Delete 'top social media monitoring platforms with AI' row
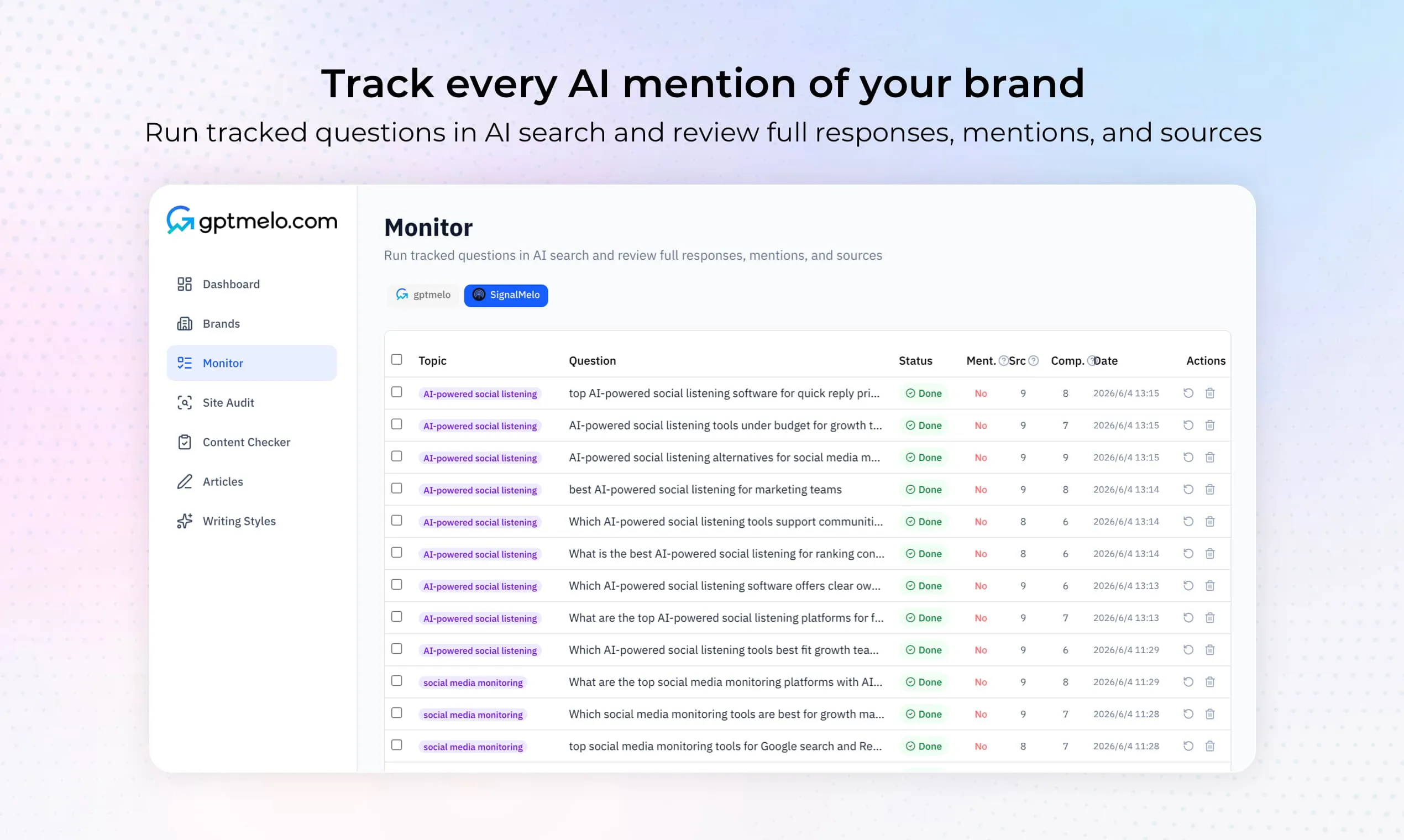 coord(1210,682)
